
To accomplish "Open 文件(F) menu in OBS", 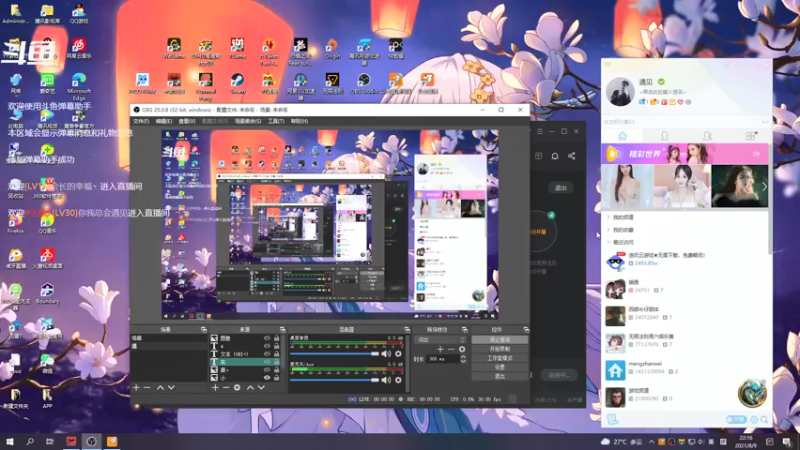I will (x=141, y=121).
